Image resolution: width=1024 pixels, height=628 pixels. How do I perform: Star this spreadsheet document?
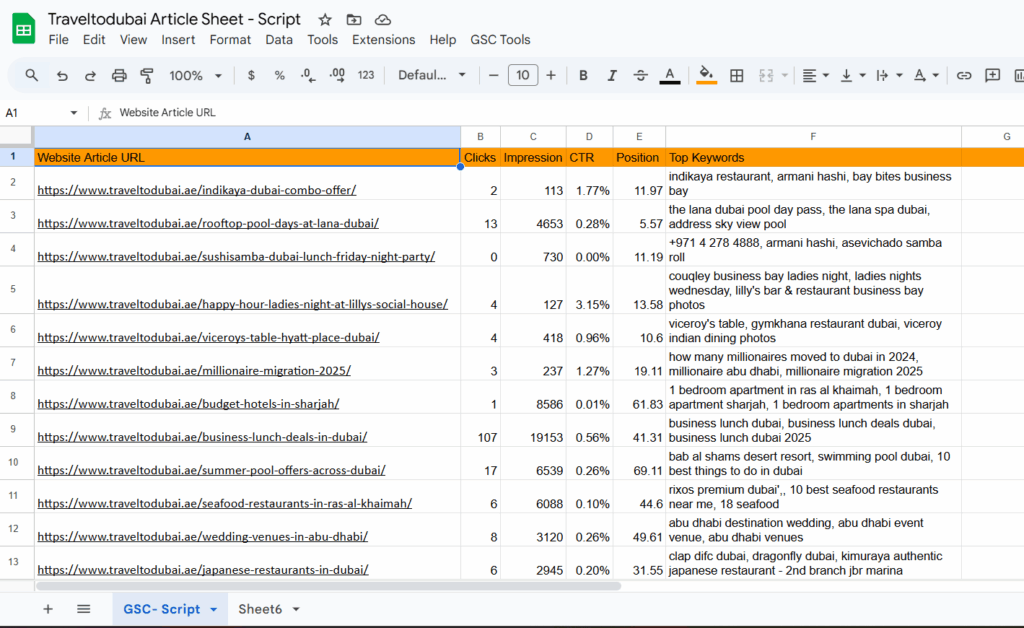(x=325, y=20)
